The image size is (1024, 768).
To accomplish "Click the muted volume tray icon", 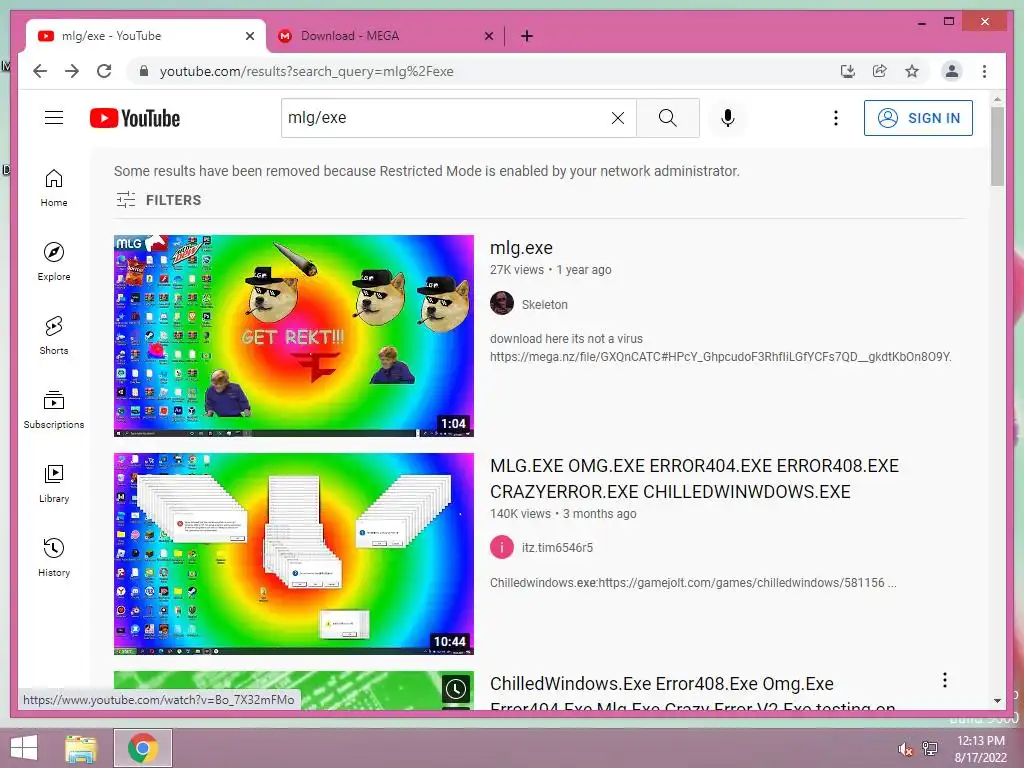I will point(905,749).
